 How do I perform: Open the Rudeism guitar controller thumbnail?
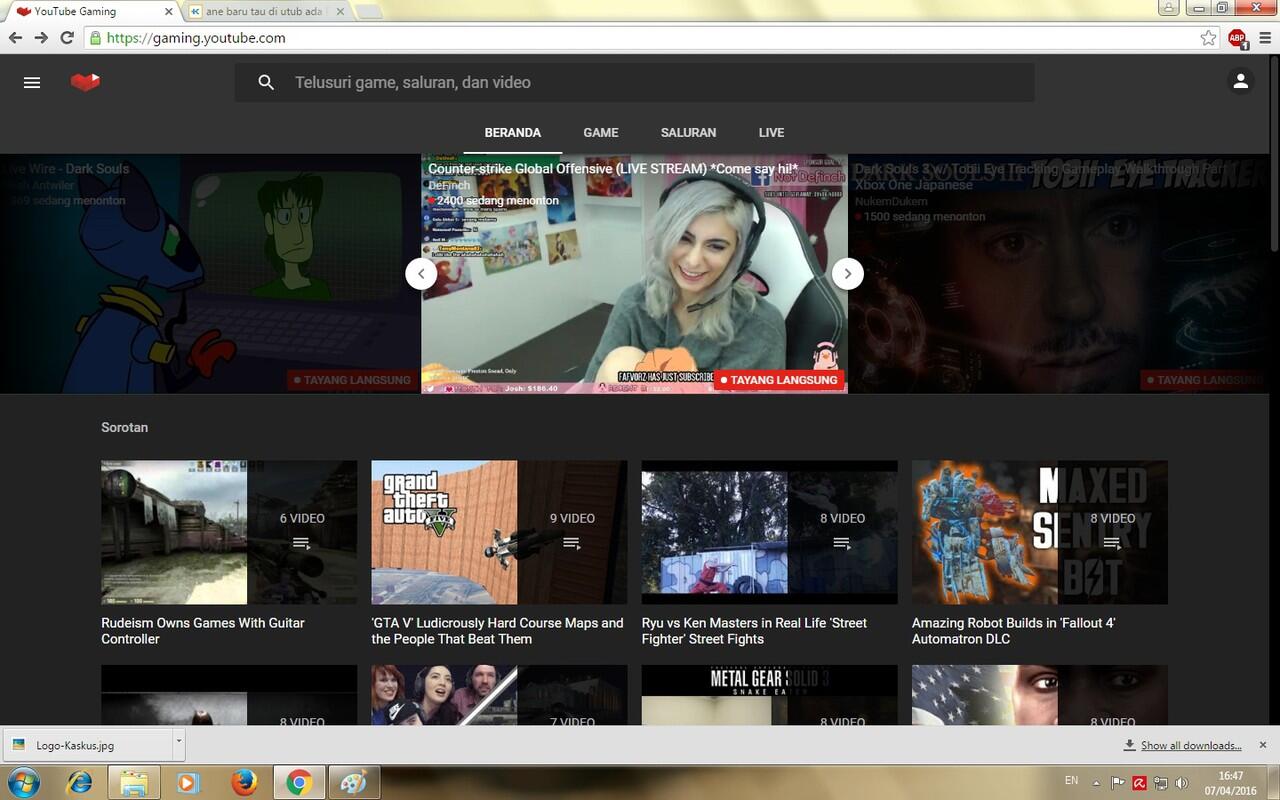[229, 532]
